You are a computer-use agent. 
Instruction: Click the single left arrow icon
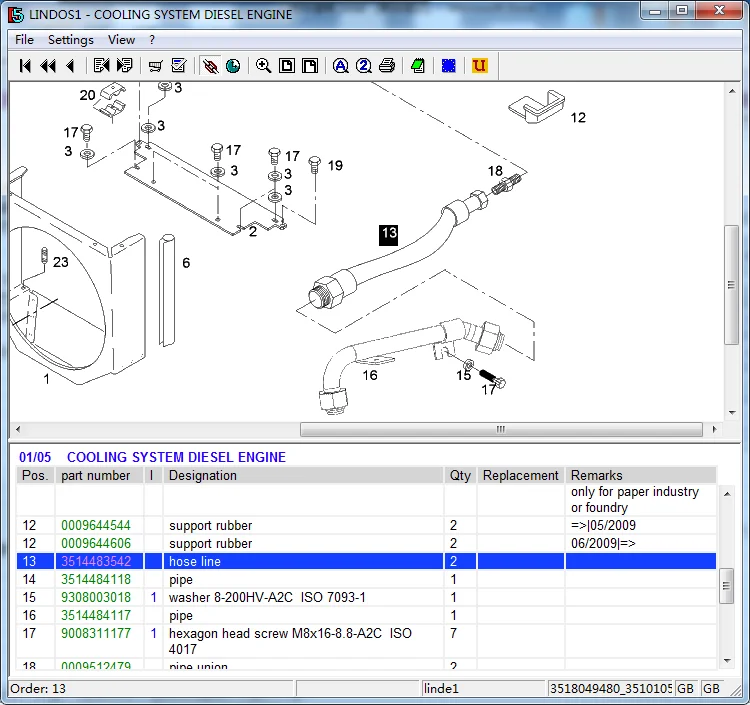70,66
